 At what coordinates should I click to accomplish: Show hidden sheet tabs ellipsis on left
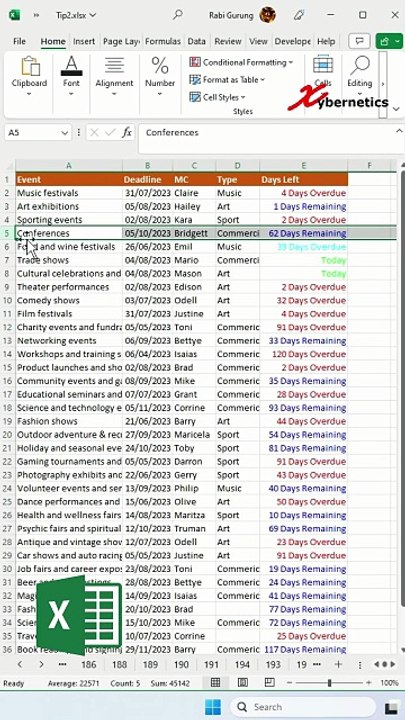click(x=62, y=664)
